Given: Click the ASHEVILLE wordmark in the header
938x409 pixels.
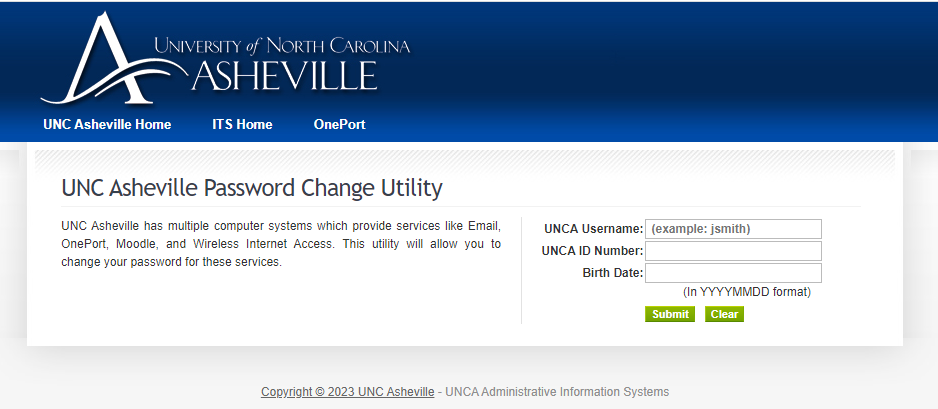Looking at the screenshot, I should [x=284, y=75].
